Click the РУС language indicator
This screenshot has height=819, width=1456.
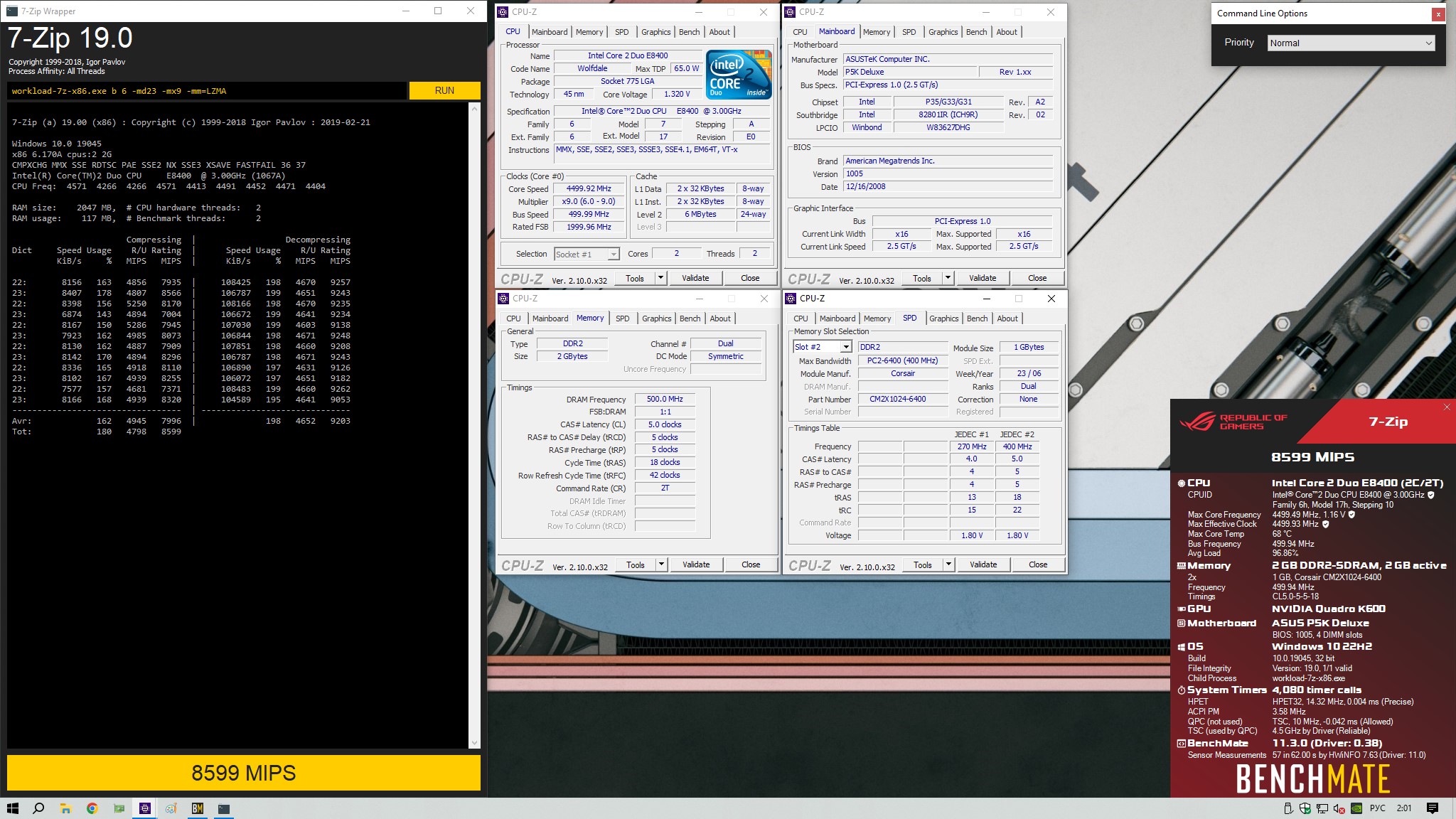(x=1378, y=808)
